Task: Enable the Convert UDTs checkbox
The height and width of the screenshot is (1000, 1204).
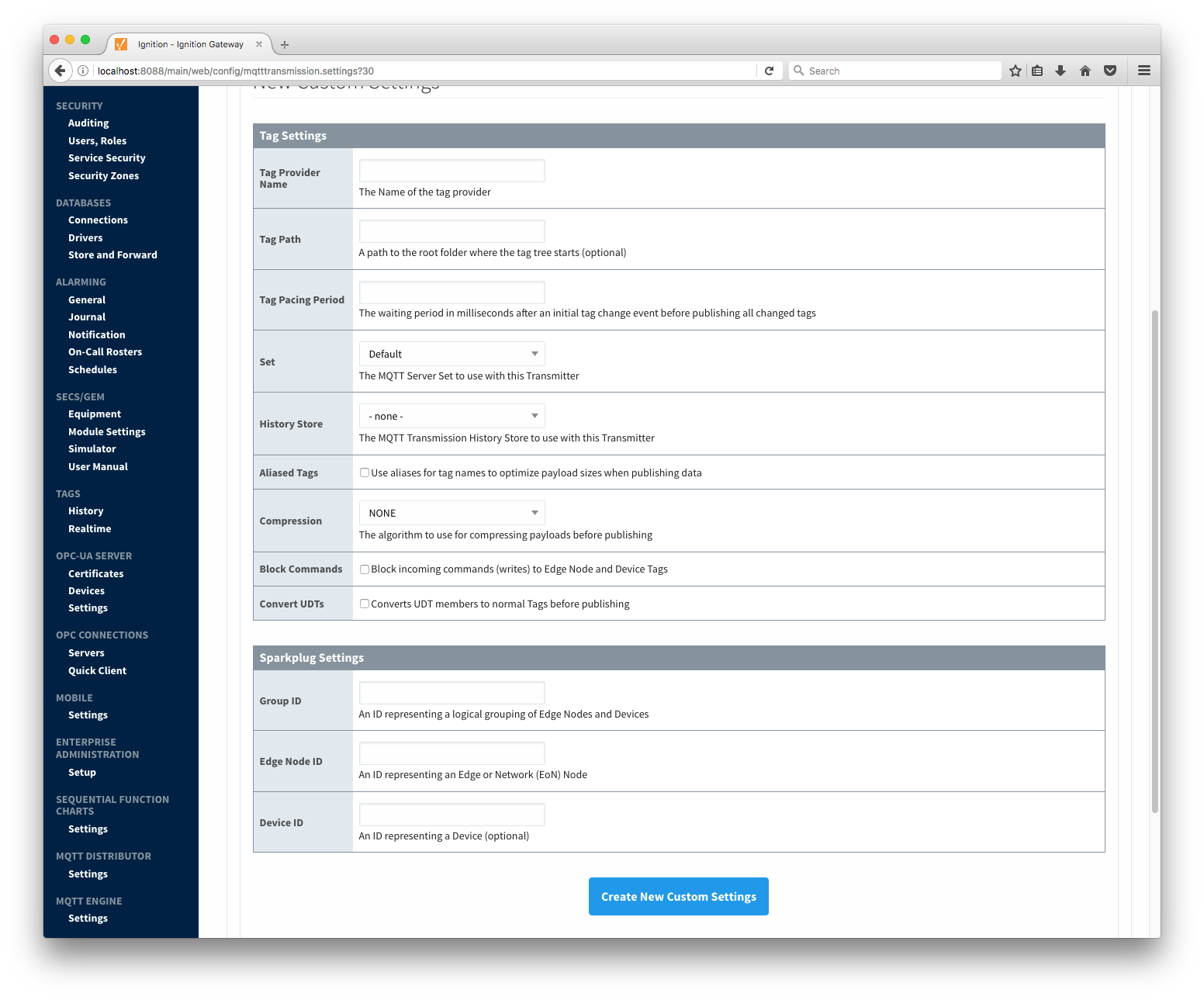Action: pos(364,604)
